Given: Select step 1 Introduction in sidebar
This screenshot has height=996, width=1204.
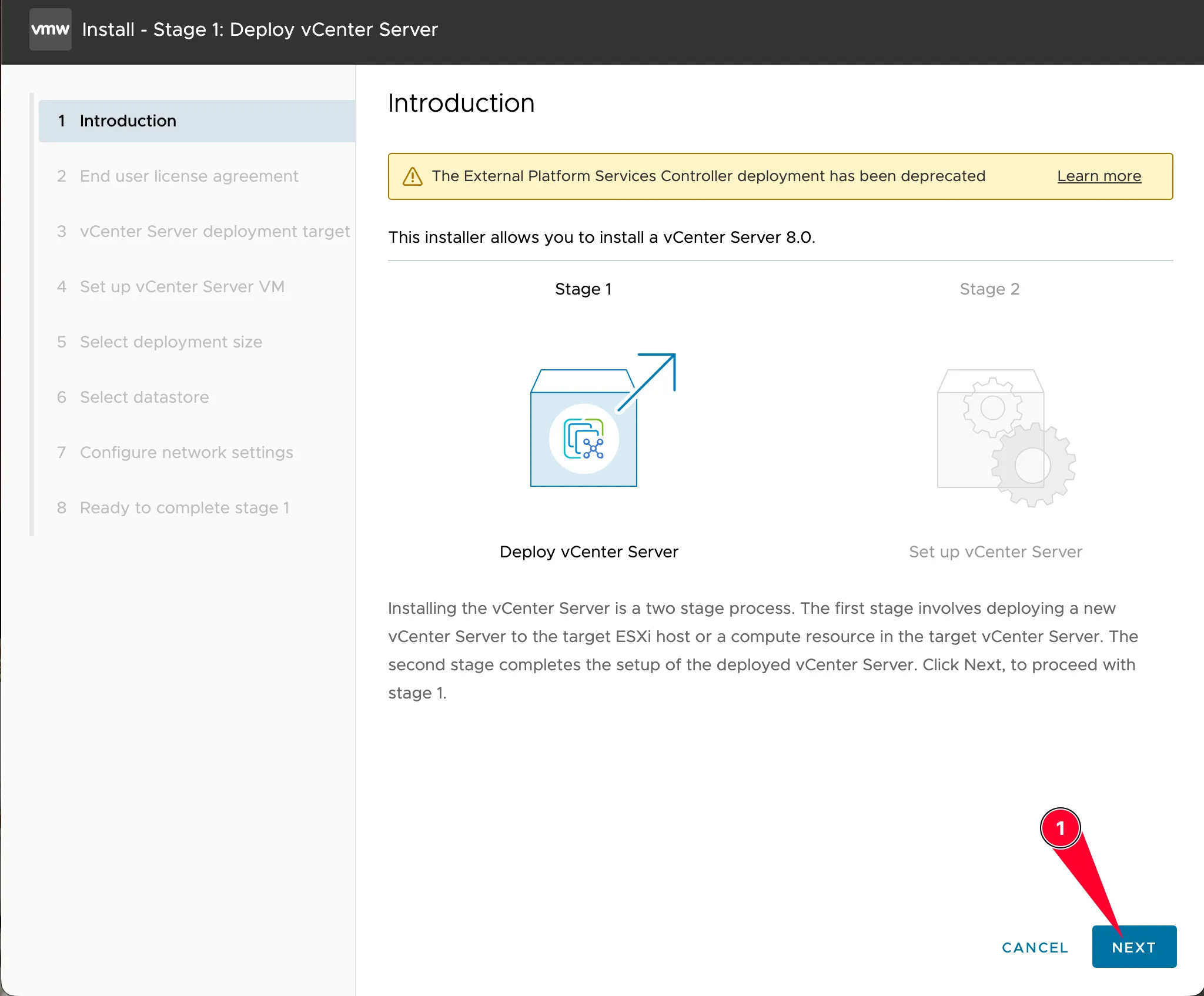Looking at the screenshot, I should coord(197,121).
